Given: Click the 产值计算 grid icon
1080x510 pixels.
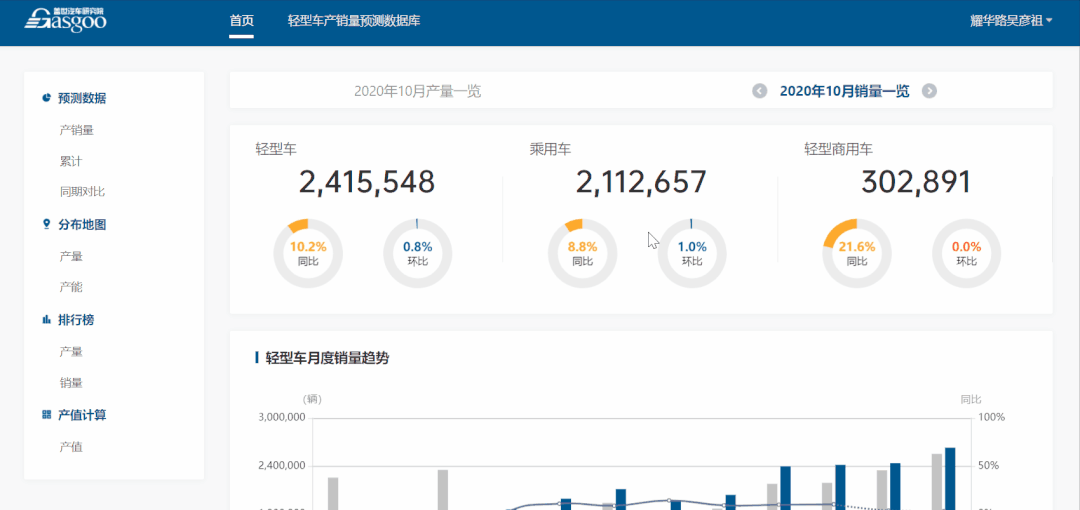Looking at the screenshot, I should pos(47,414).
